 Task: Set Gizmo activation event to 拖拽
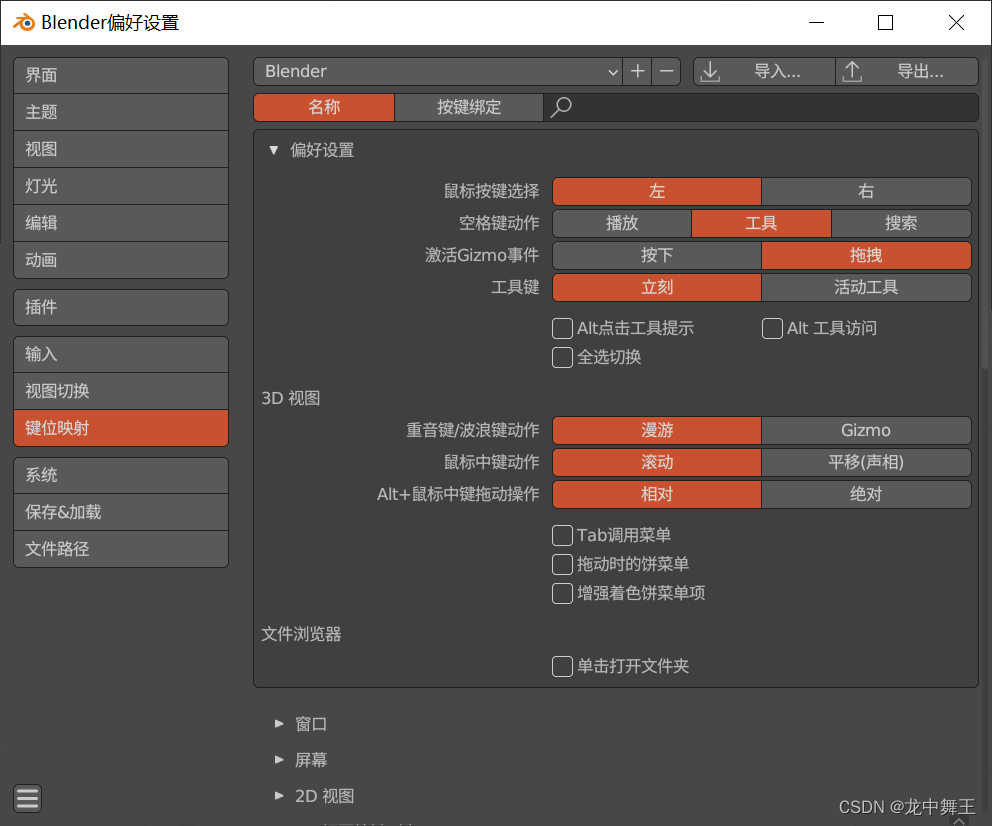[x=866, y=256]
